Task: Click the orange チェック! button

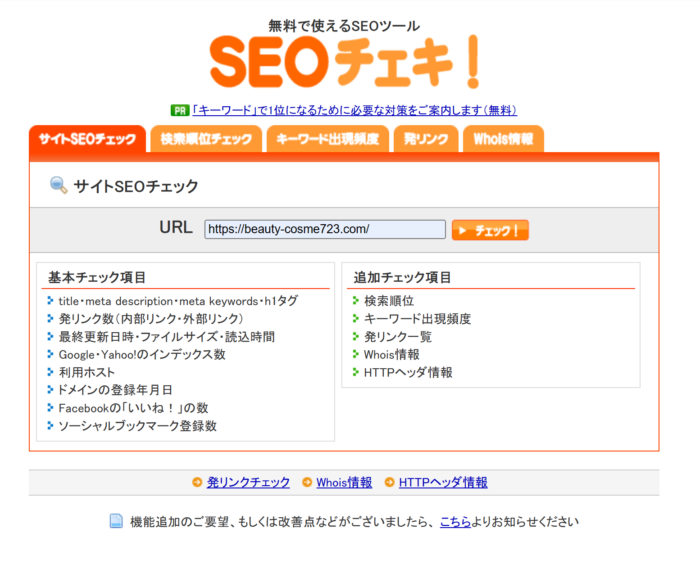Action: [490, 230]
